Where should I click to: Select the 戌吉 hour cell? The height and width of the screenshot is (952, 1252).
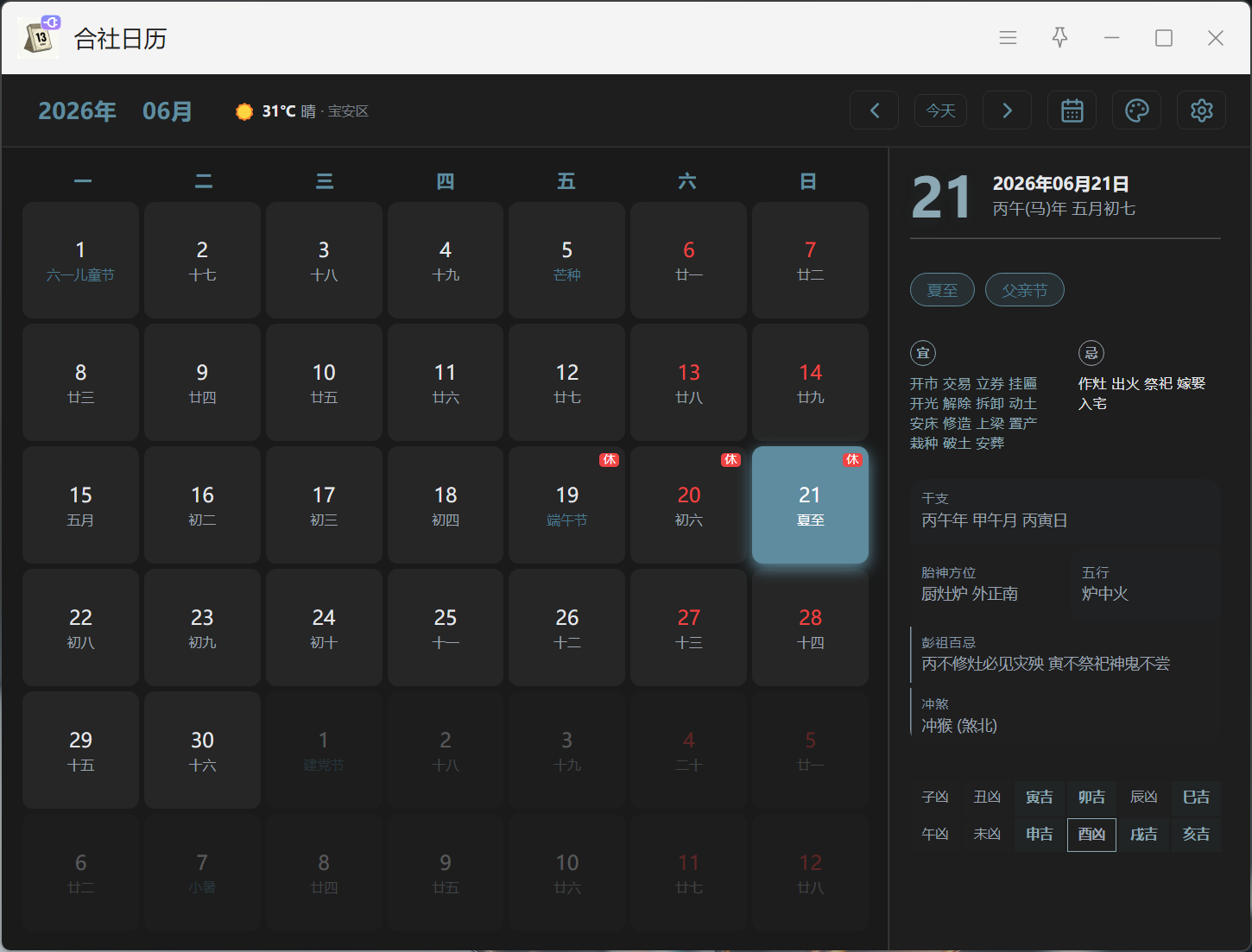1144,835
